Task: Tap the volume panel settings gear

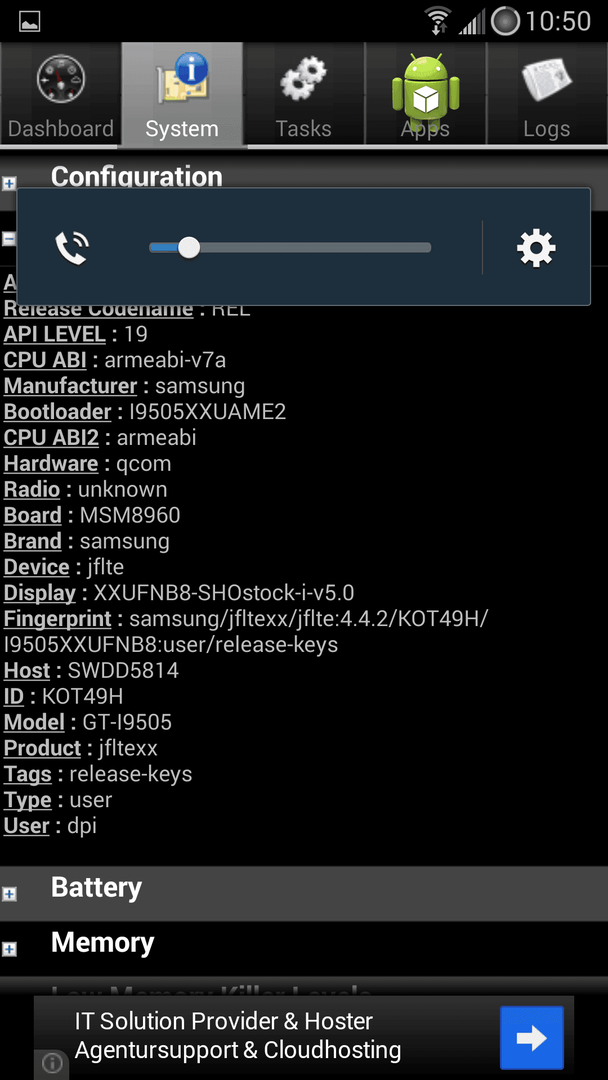Action: pyautogui.click(x=536, y=248)
